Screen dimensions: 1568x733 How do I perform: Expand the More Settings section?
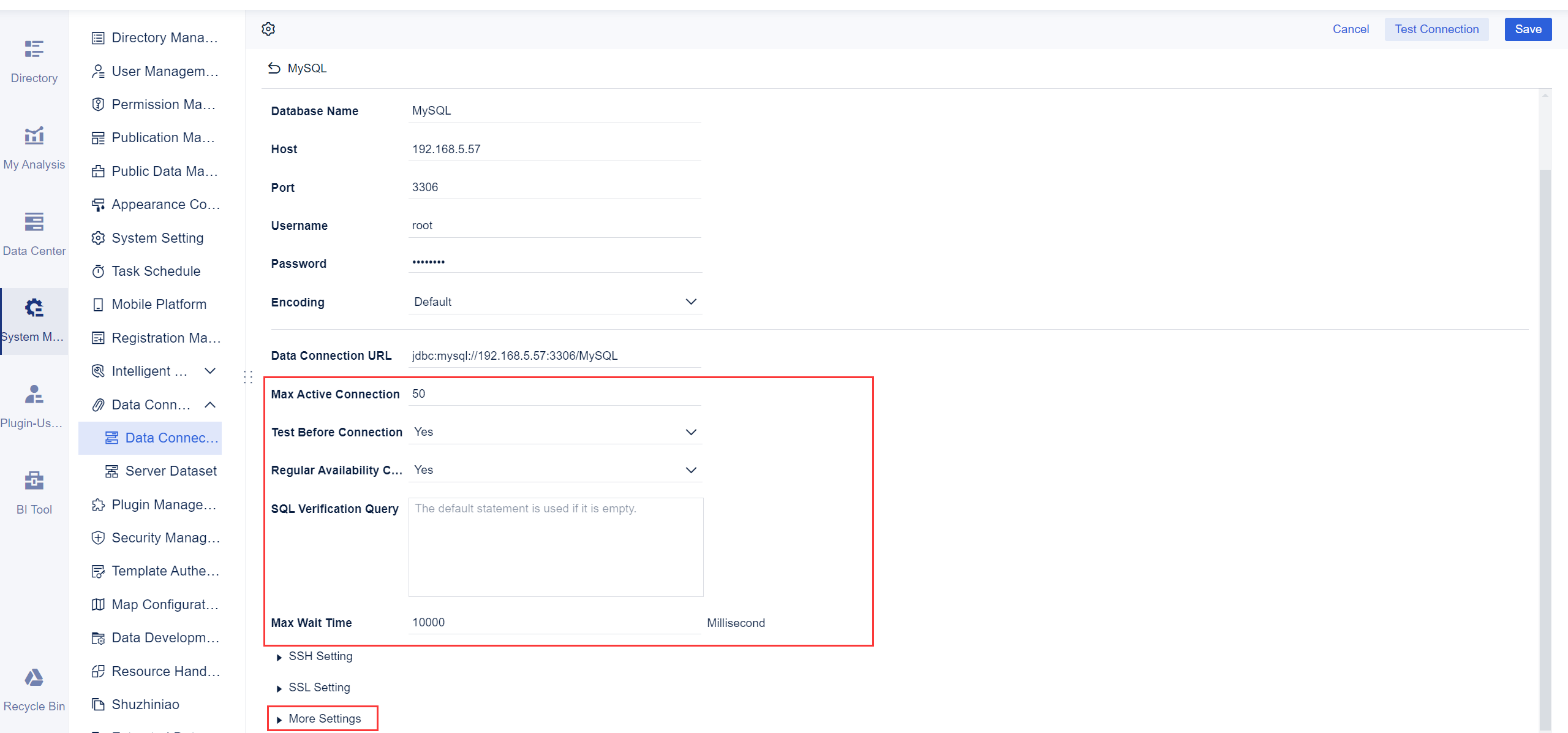pyautogui.click(x=323, y=718)
